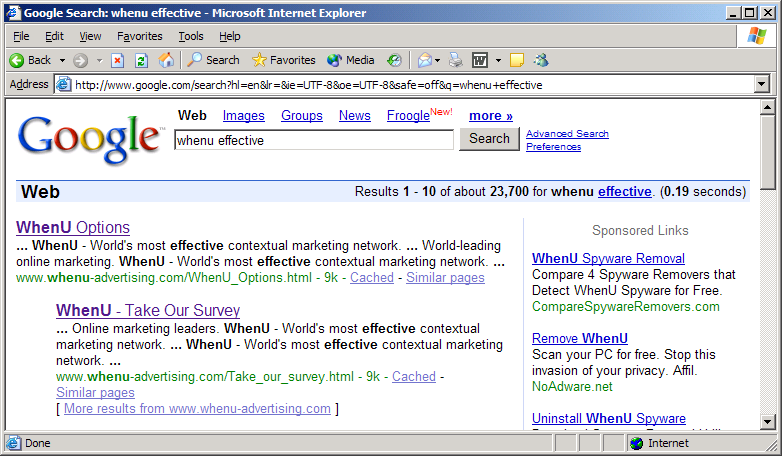Viewport: 782px width, 456px height.
Task: Open the Search pane from the toolbar
Action: [213, 60]
